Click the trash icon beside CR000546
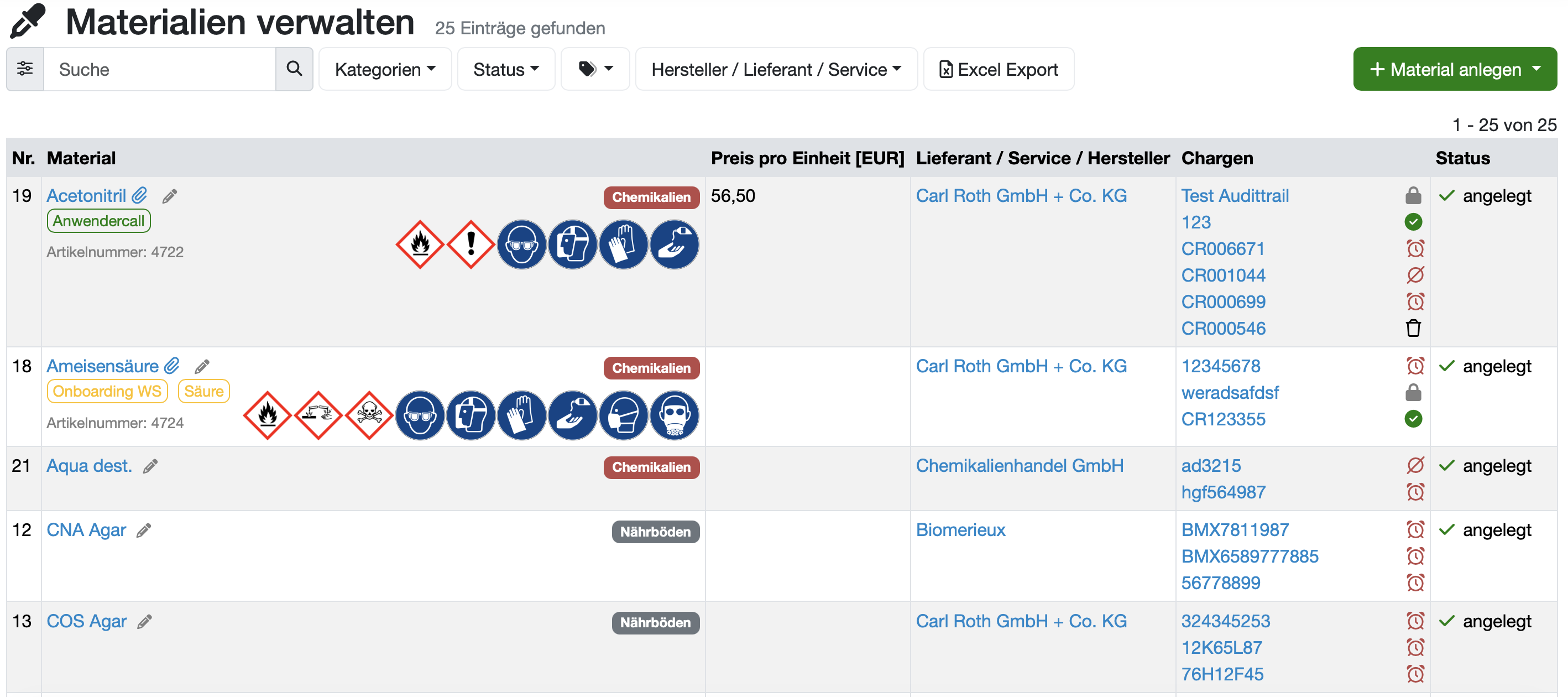 [x=1413, y=328]
